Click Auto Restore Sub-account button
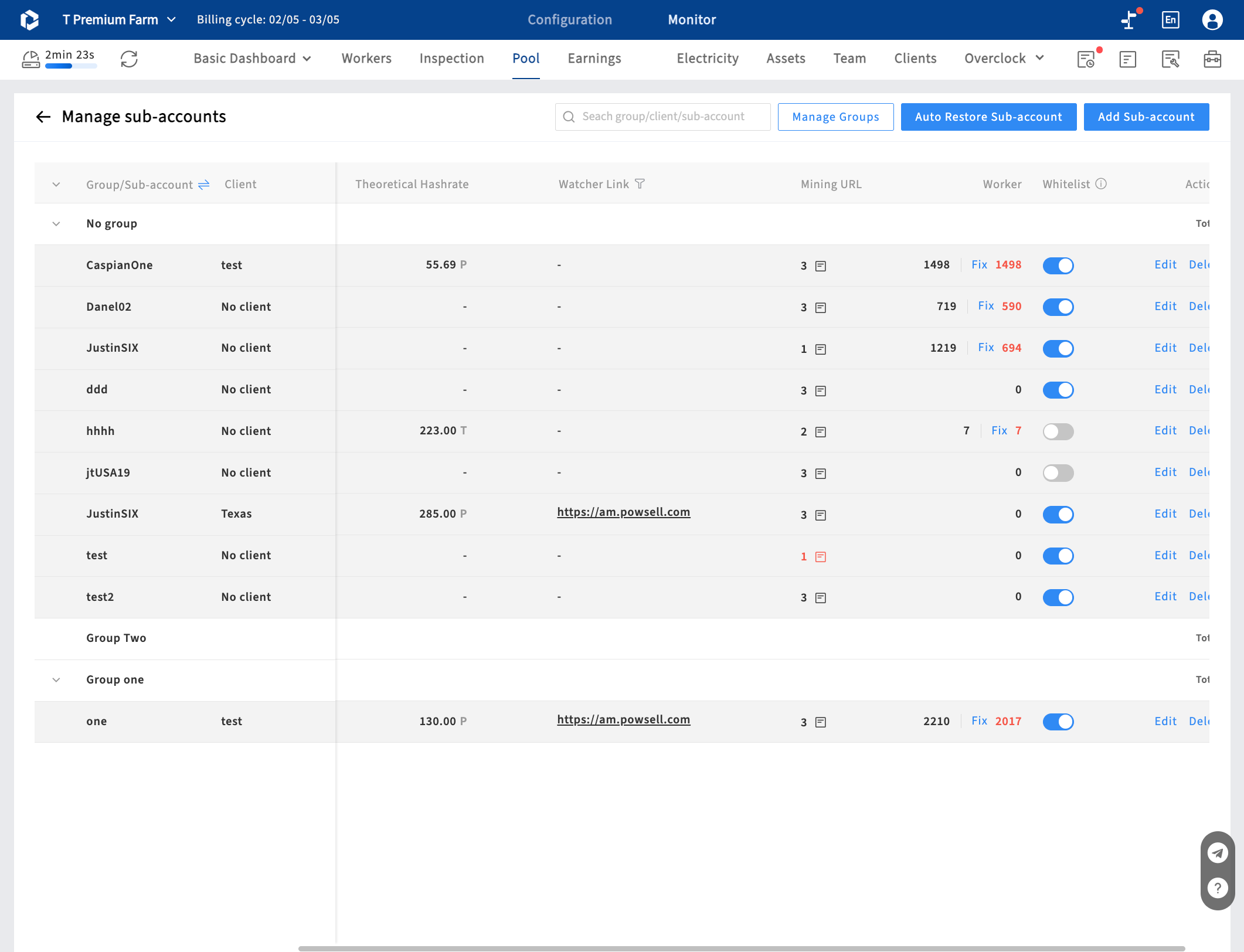Screen dimensions: 1244x952 [988, 117]
